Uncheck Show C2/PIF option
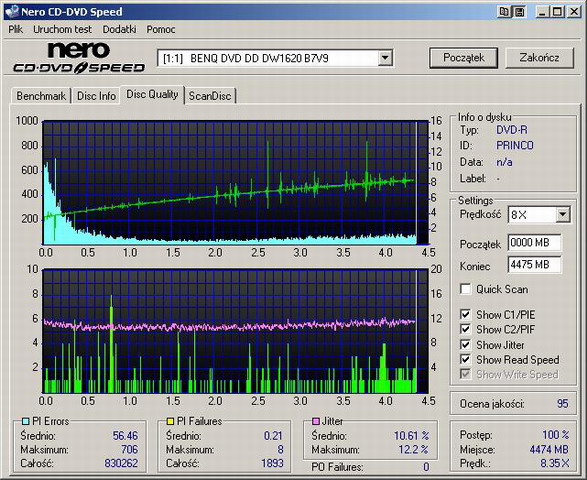The image size is (587, 480). coord(465,329)
